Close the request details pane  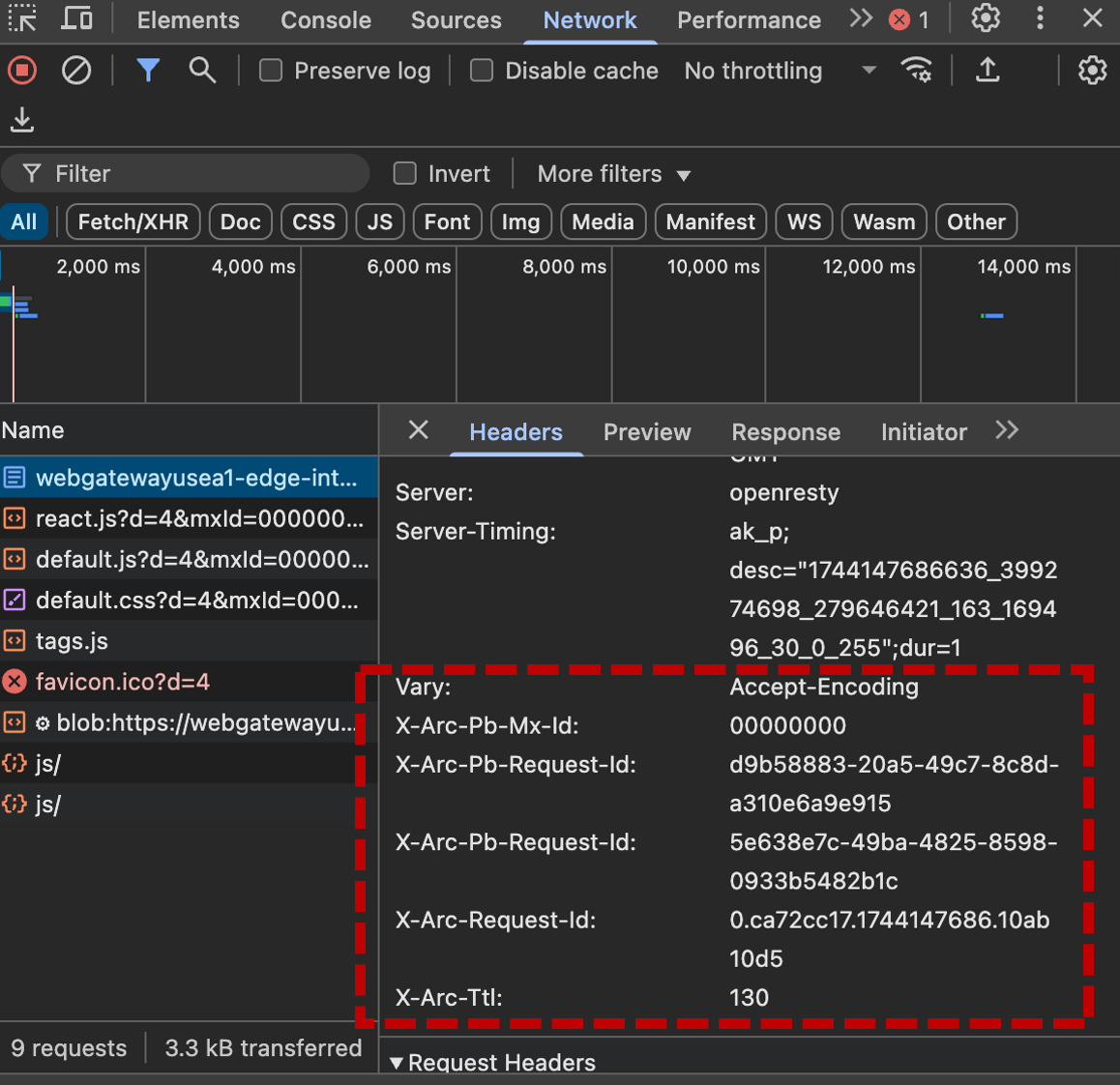point(418,430)
